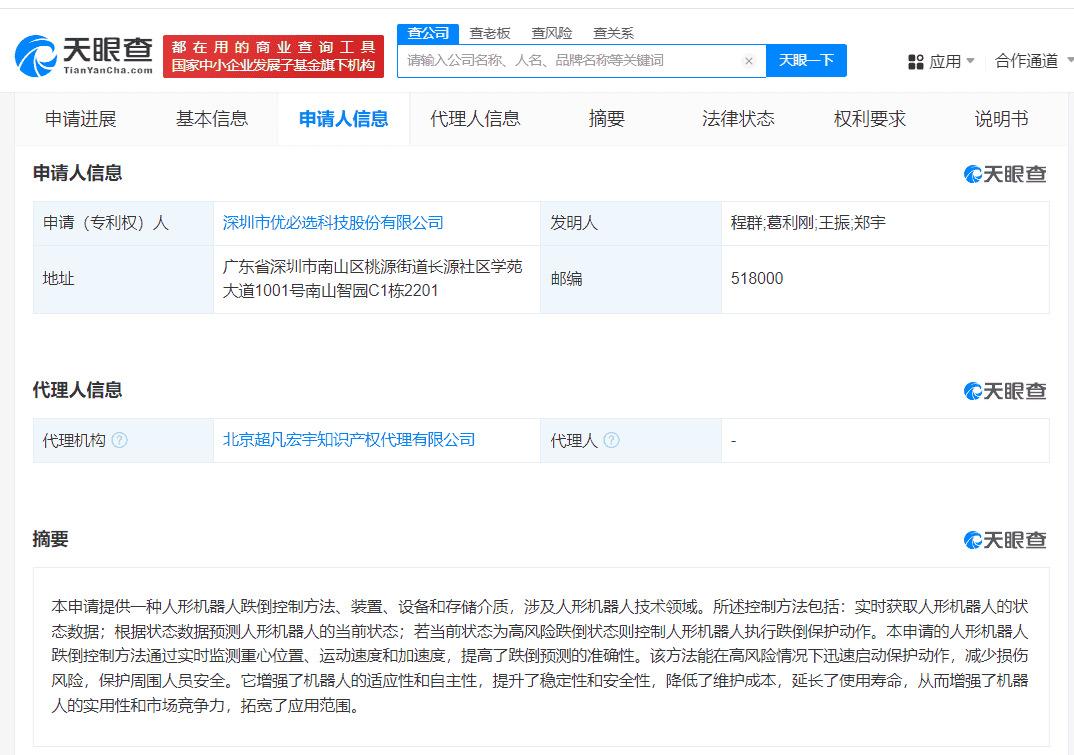Click help icon next to 代理机构
The height and width of the screenshot is (755, 1074).
coord(120,440)
